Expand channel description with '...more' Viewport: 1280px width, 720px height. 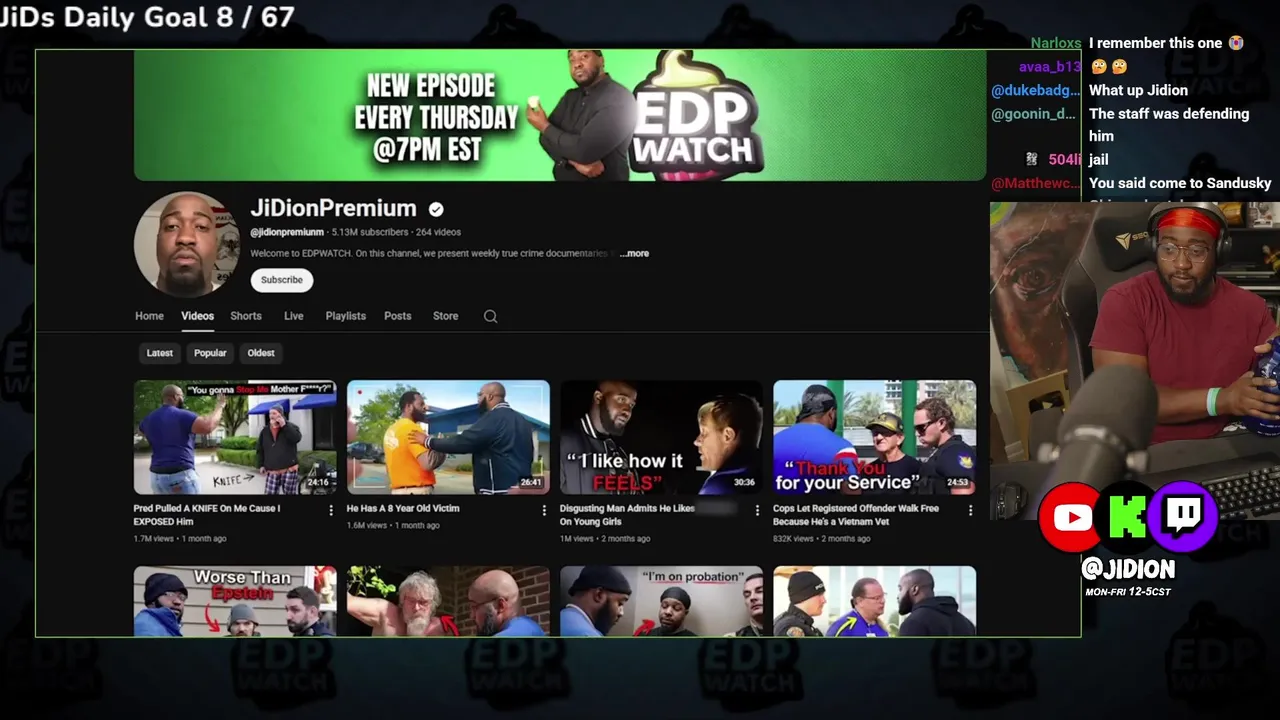point(634,253)
